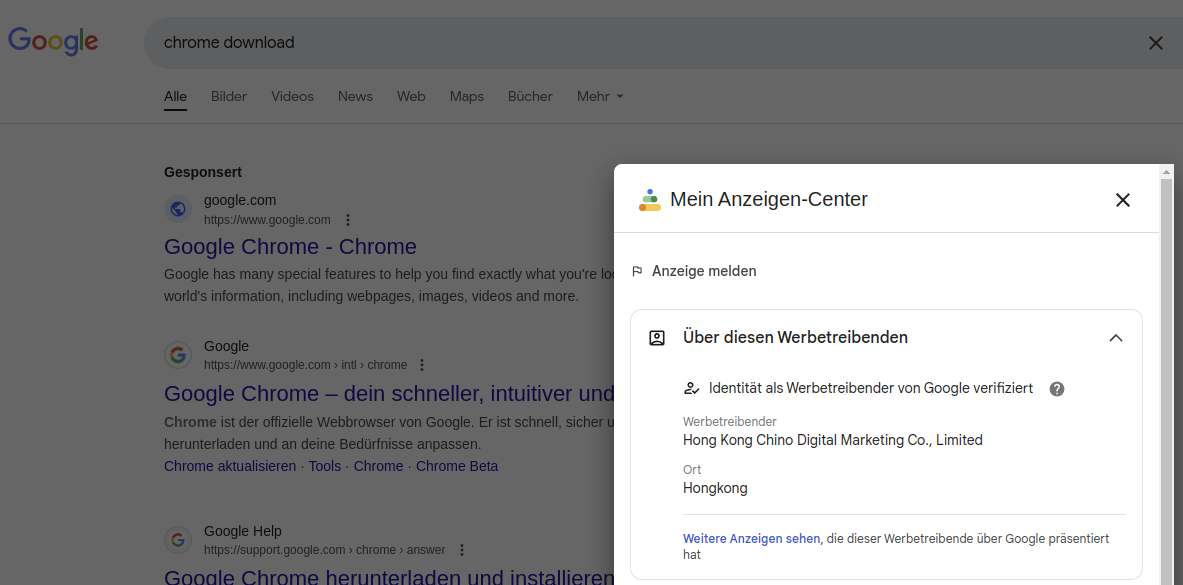Image resolution: width=1183 pixels, height=585 pixels.
Task: Open the News tab
Action: (x=355, y=97)
